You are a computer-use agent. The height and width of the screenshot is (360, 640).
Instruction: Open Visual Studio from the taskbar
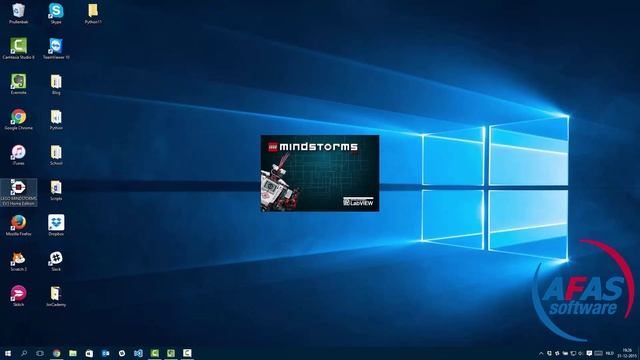138,353
